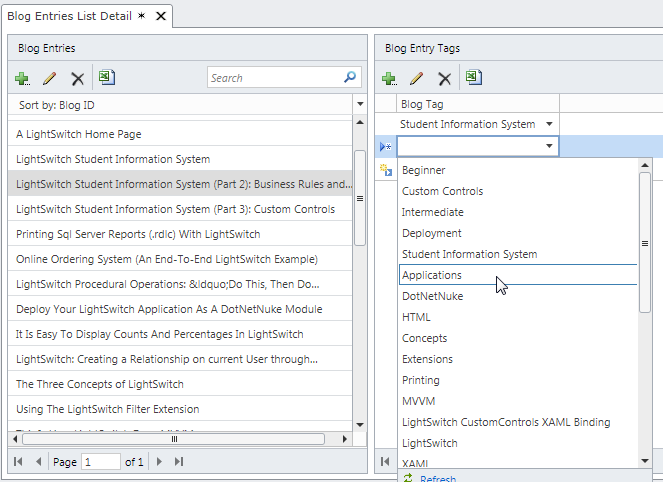
Task: Export Blog Entry Tags to Excel
Action: click(474, 77)
